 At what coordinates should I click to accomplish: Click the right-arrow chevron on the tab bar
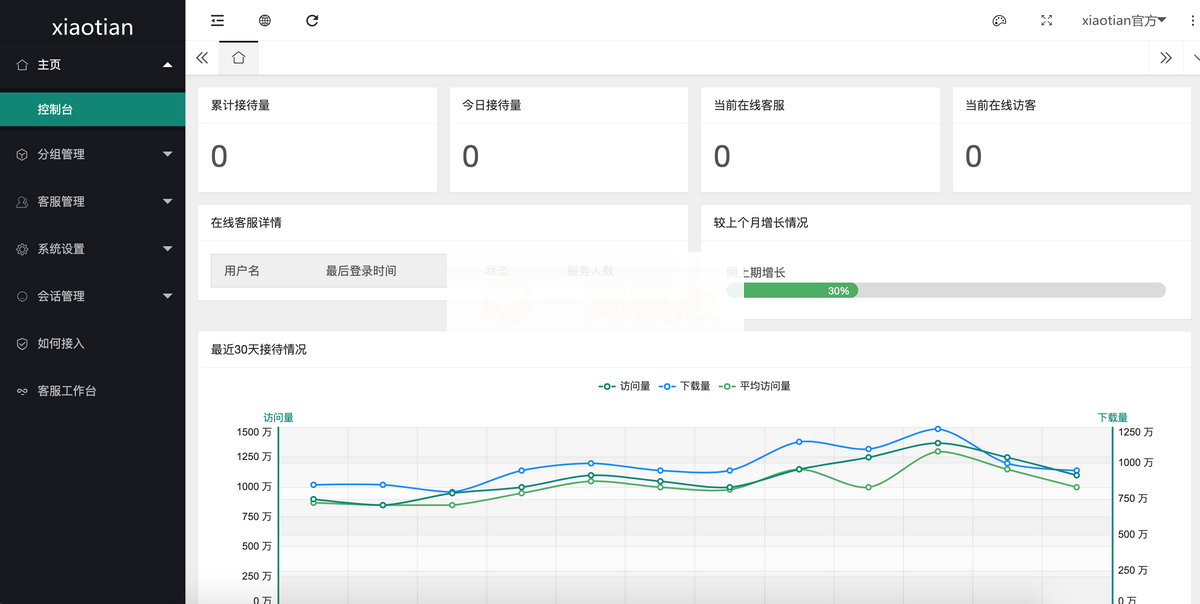(1168, 58)
